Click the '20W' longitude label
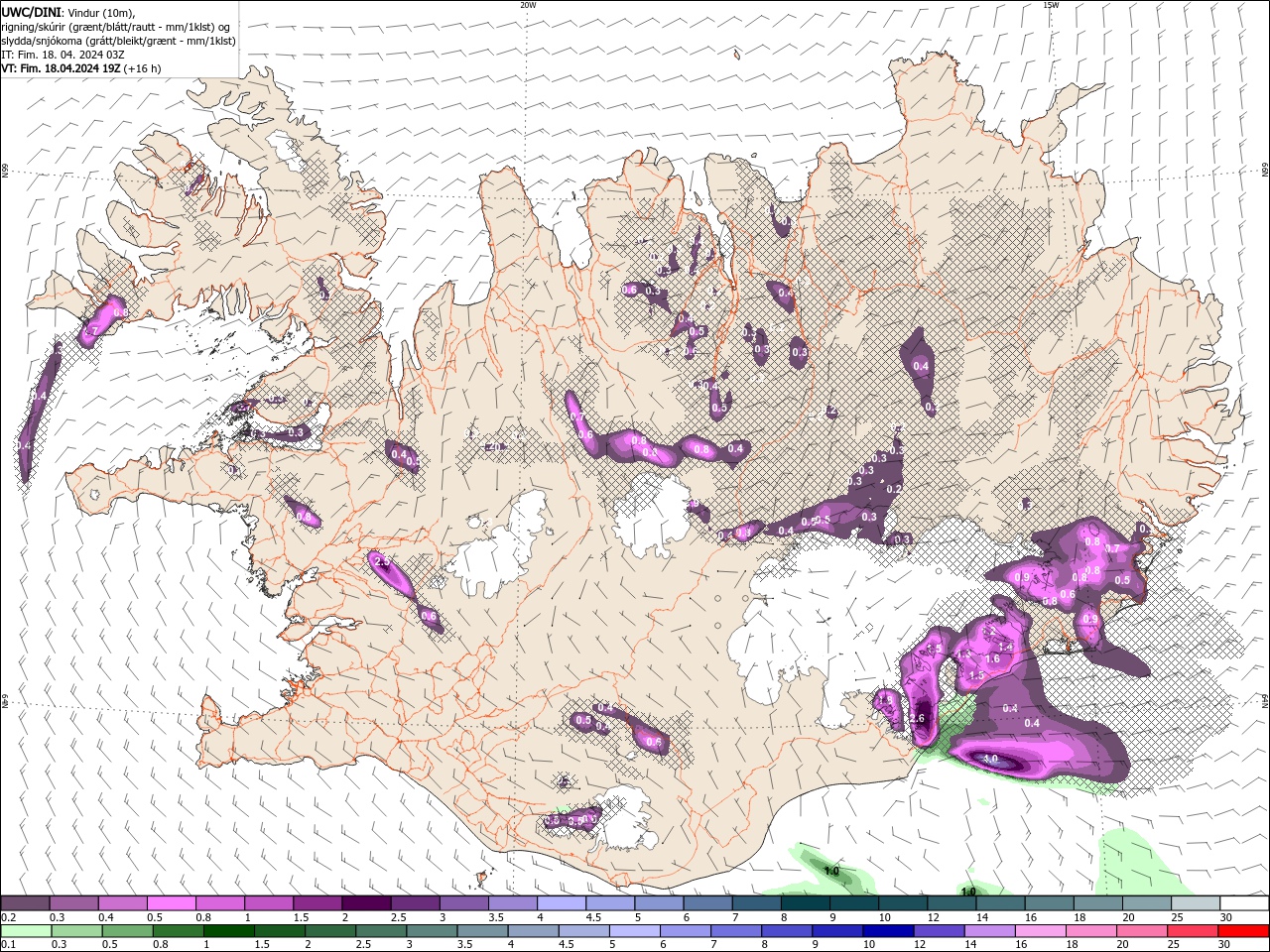Image resolution: width=1270 pixels, height=952 pixels. click(x=528, y=5)
